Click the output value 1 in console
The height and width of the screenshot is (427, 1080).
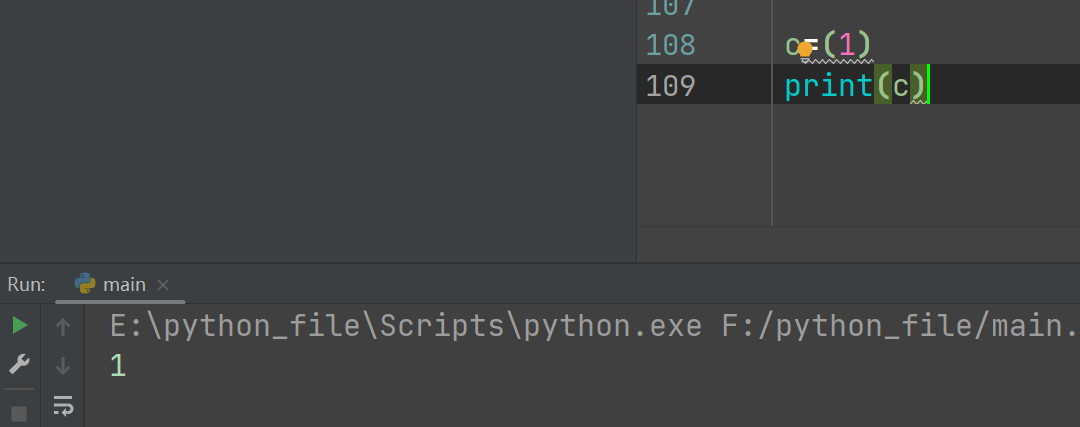118,366
